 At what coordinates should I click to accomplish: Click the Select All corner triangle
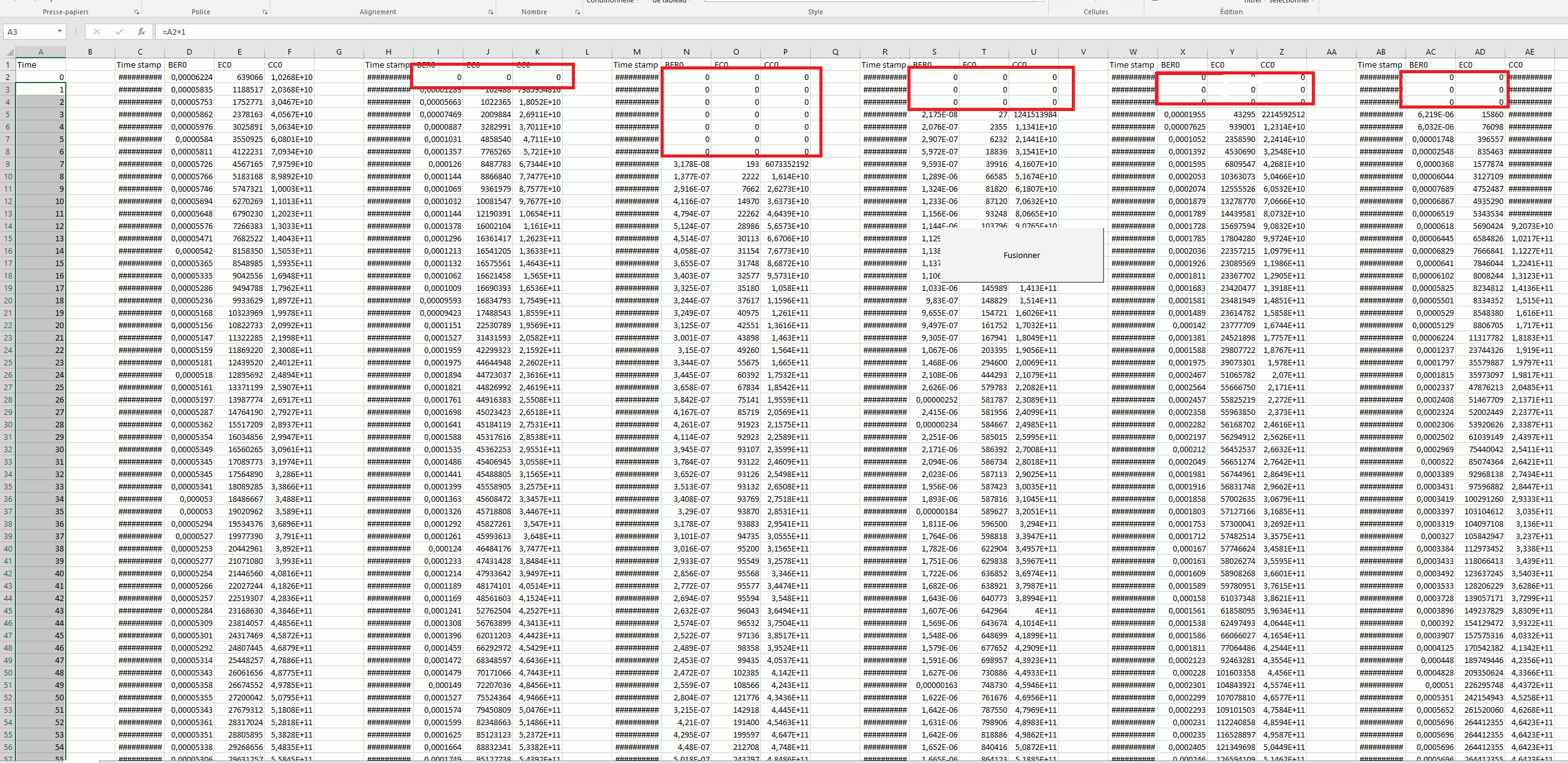pyautogui.click(x=9, y=52)
